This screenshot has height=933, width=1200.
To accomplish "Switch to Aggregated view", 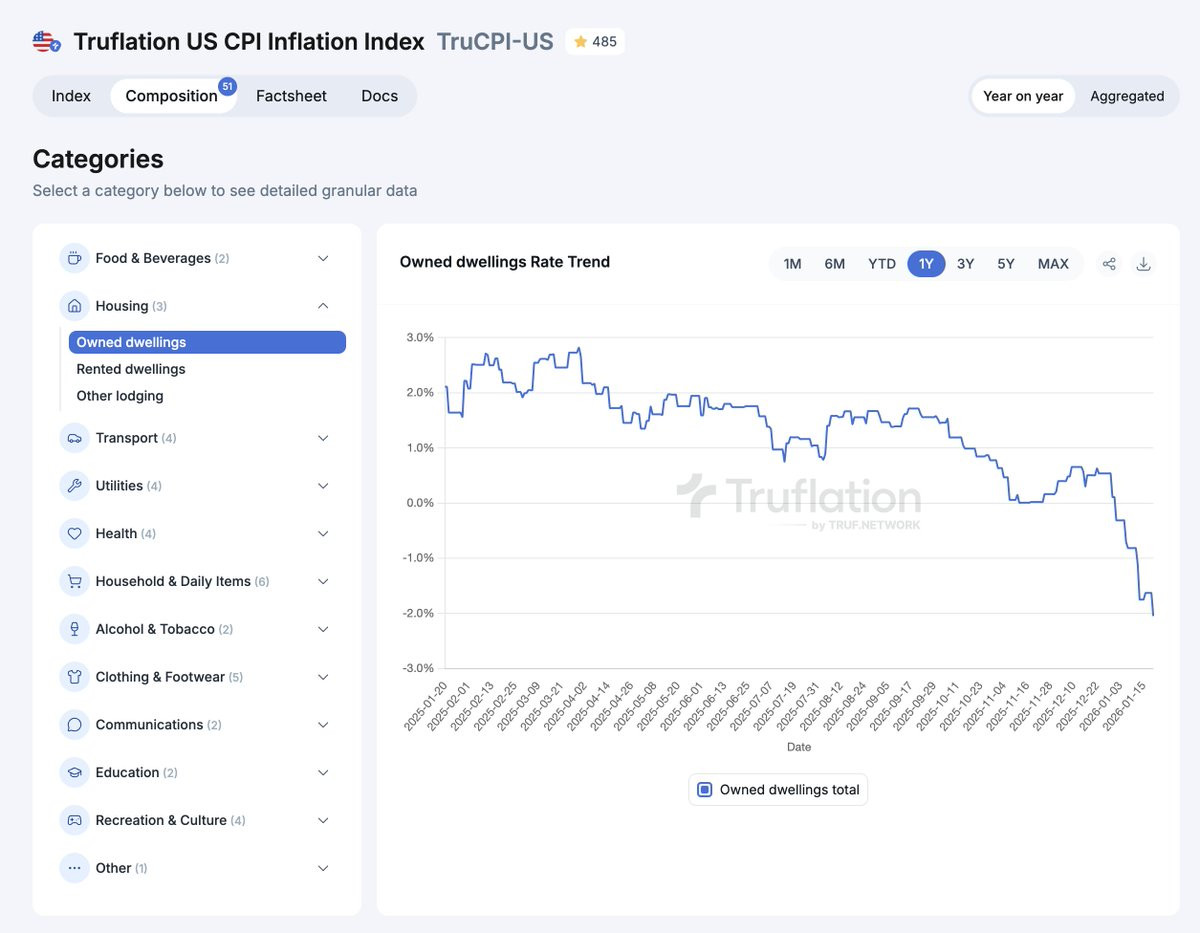I will point(1127,96).
